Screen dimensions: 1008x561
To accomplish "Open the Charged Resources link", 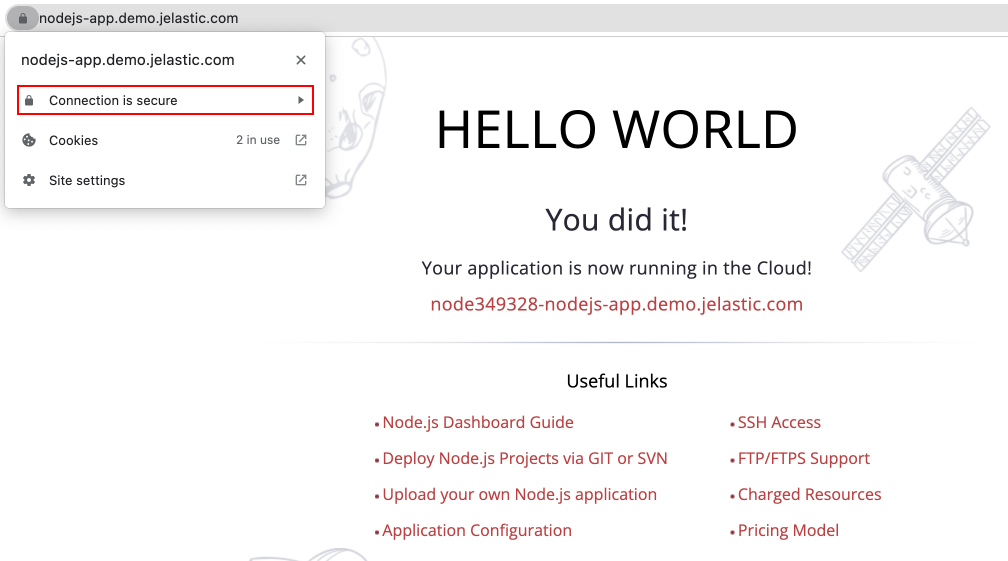I will [809, 494].
